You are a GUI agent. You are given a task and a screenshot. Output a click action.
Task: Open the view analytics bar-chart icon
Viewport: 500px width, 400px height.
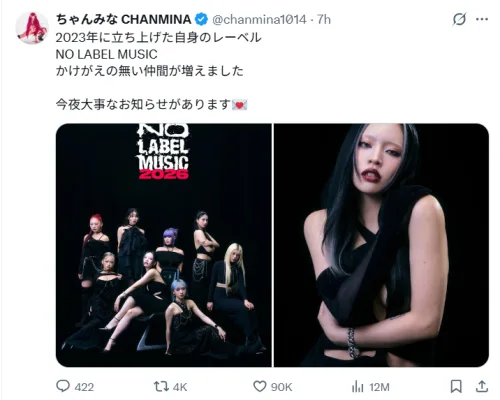click(358, 387)
